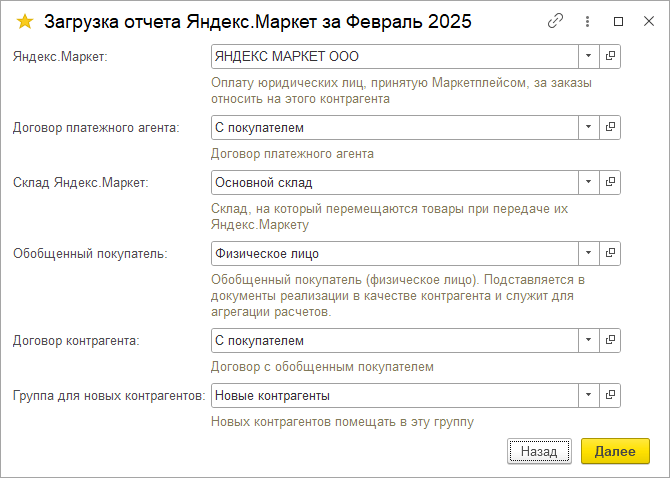Viewport: 670px width, 478px height.
Task: Open the Яндекс.Маркет contractor record via open icon
Action: point(611,57)
